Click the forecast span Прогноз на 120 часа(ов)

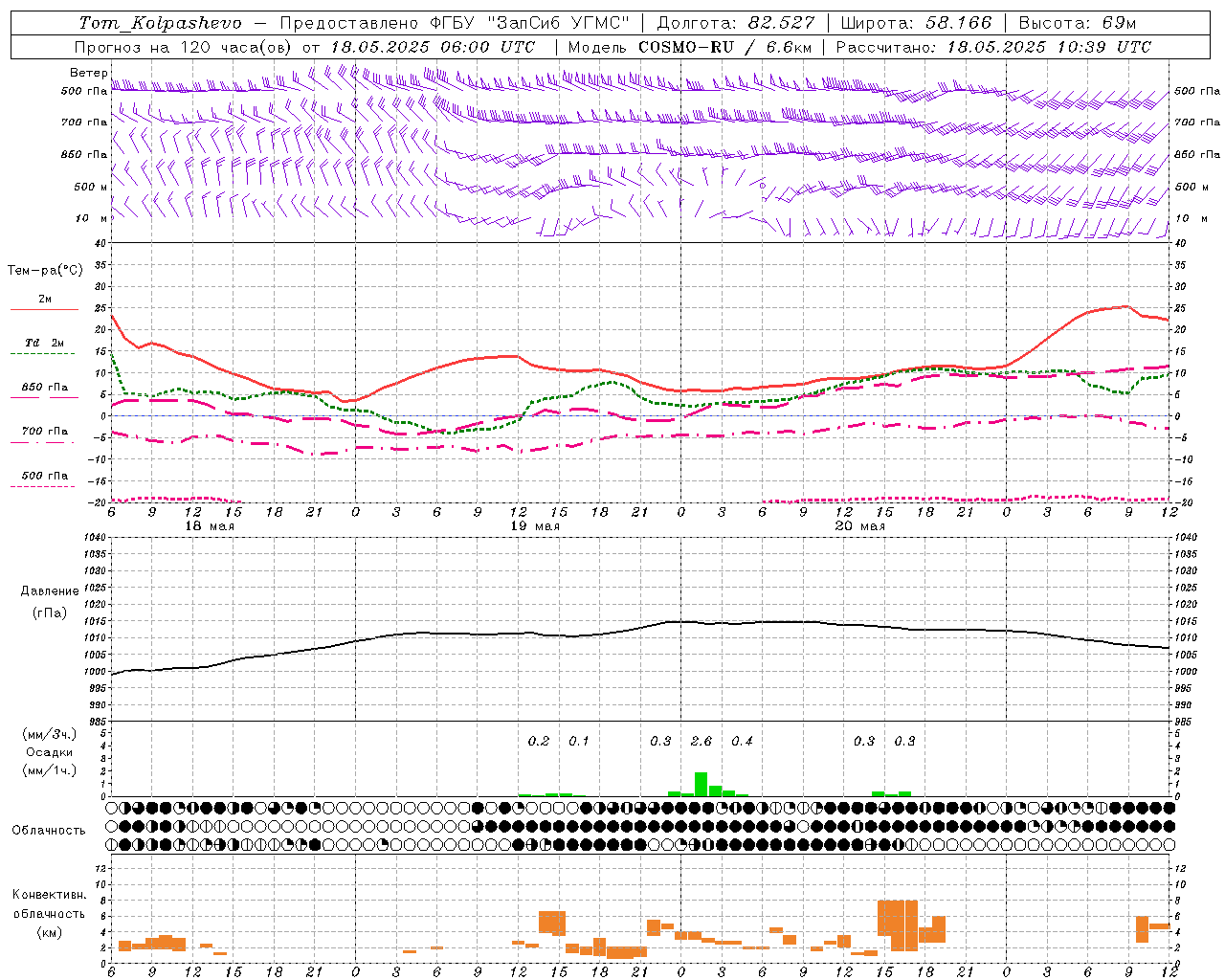[184, 47]
